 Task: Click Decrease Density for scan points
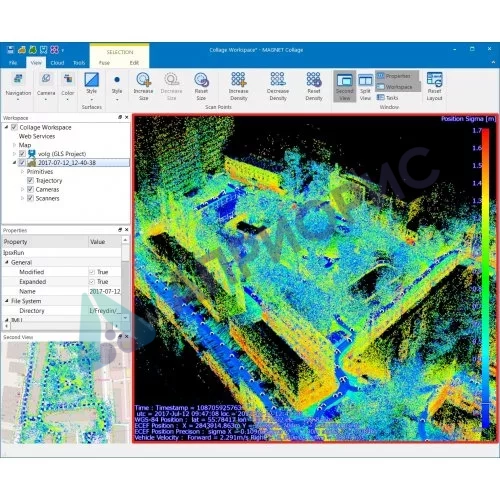point(278,87)
